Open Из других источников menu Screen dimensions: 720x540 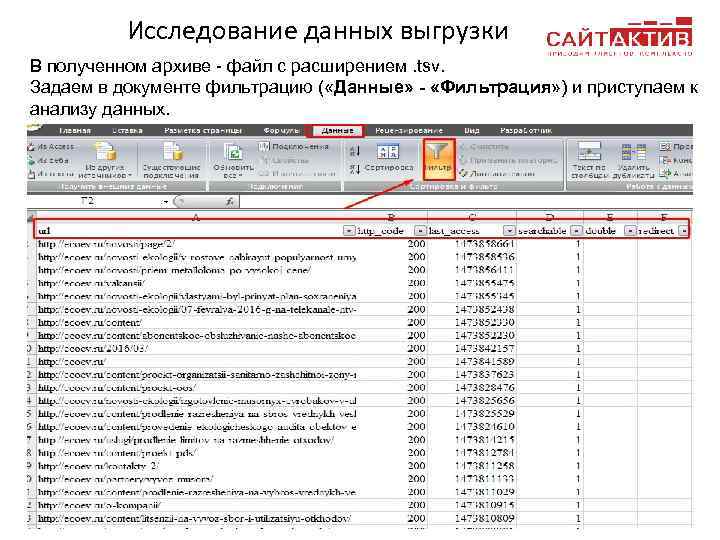coord(106,160)
